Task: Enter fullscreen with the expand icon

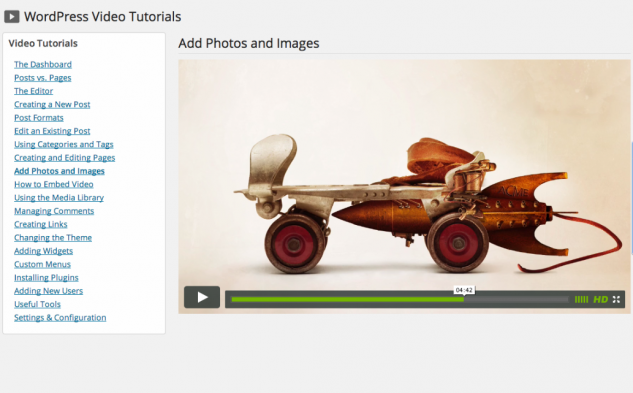Action: [x=616, y=299]
